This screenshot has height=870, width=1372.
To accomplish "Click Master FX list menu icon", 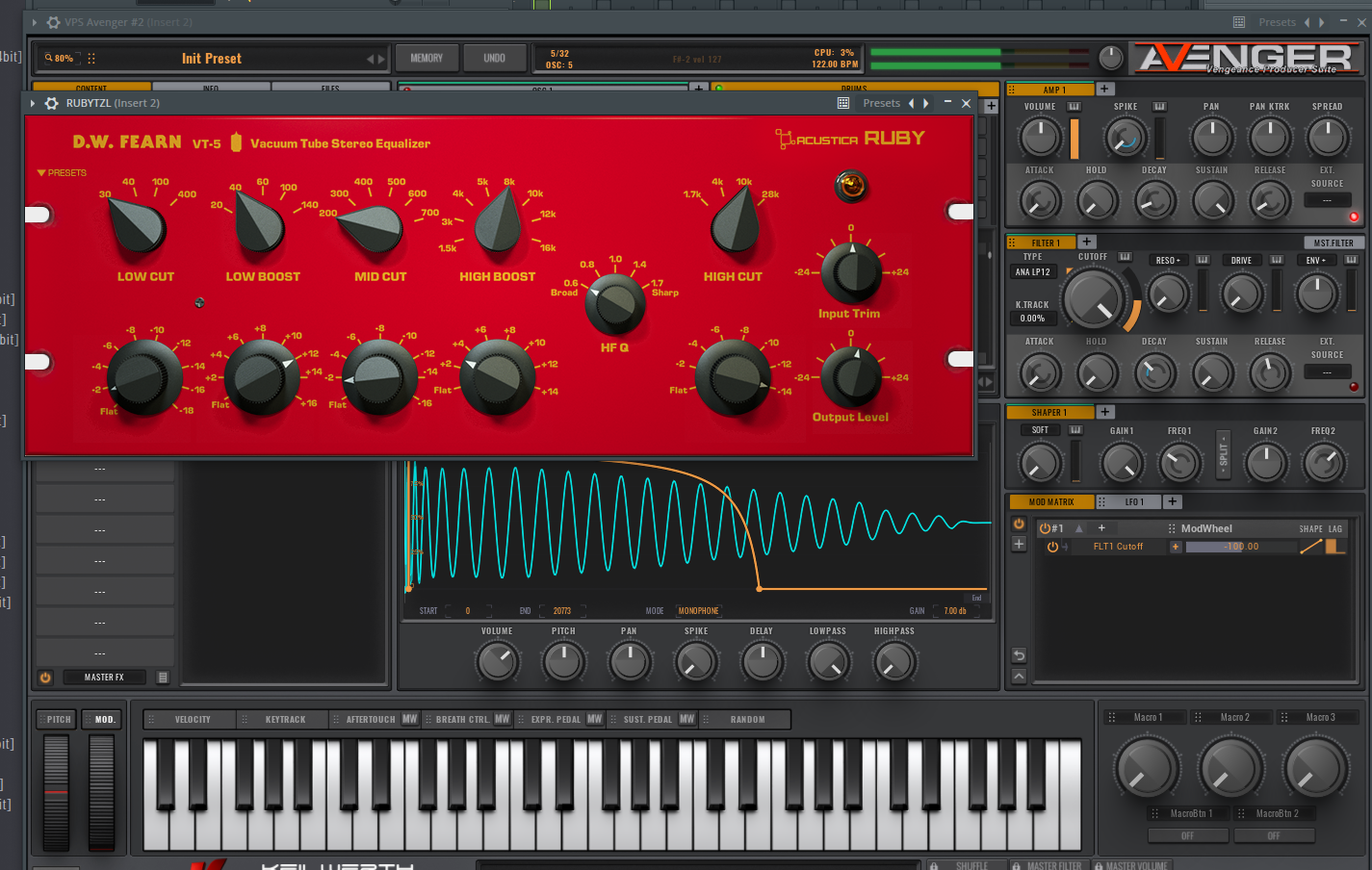I will 163,678.
